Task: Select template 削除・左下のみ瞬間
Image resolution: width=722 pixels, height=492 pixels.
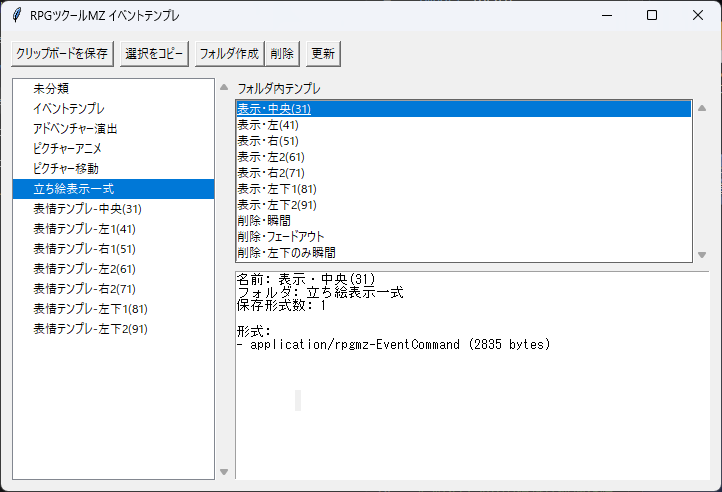Action: pos(464,253)
